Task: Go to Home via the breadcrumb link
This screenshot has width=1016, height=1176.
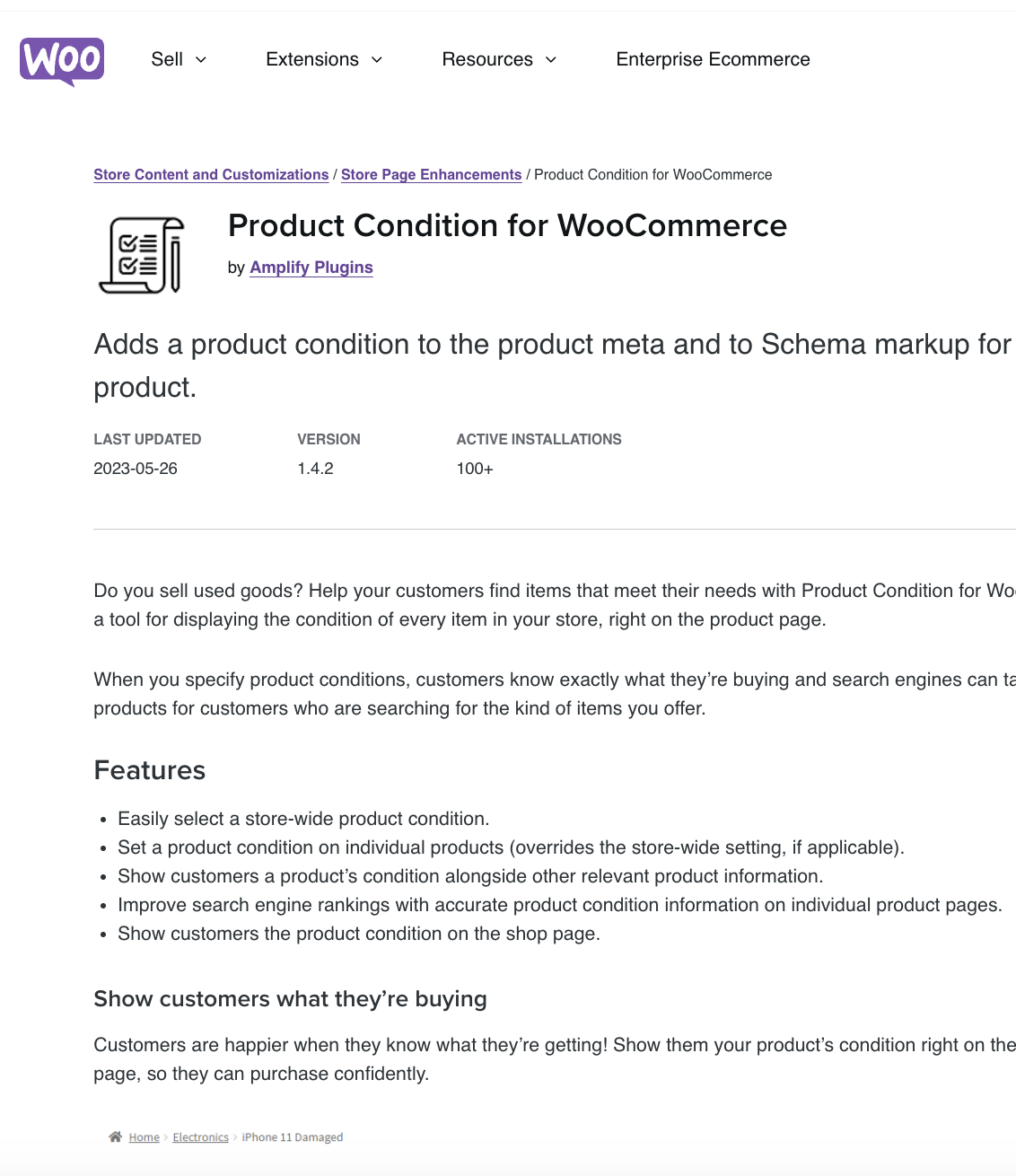Action: tap(144, 1137)
